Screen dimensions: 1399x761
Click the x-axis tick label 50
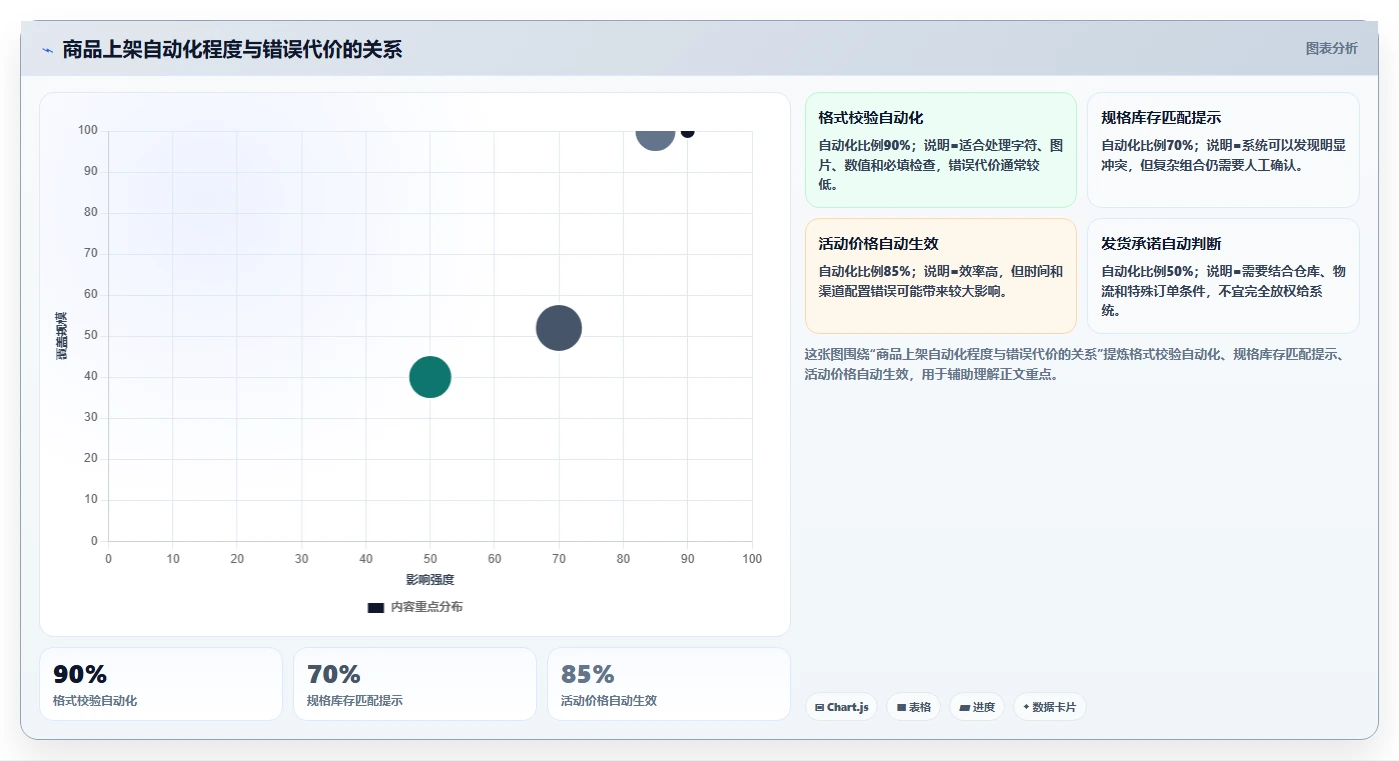click(x=430, y=559)
